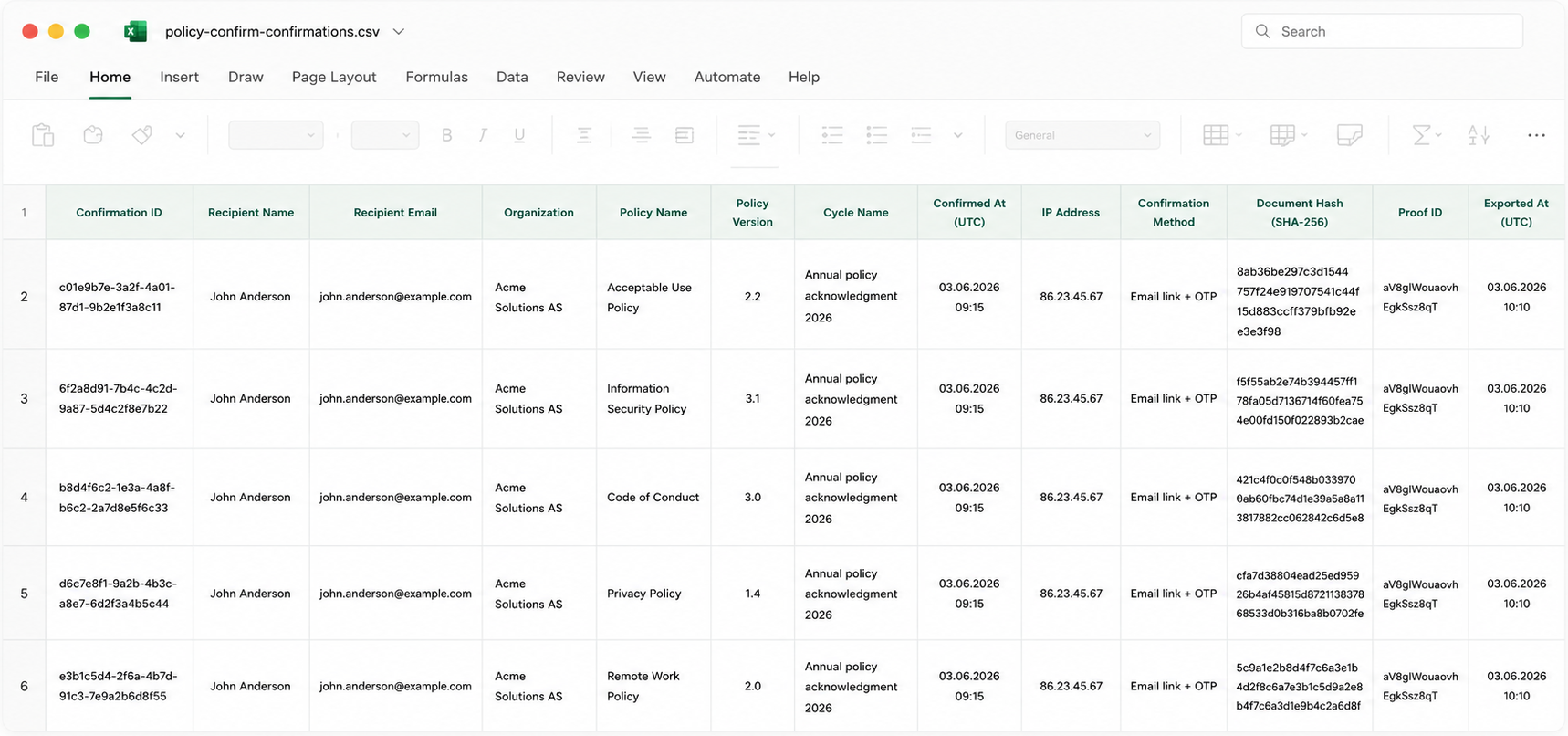
Task: Toggle Italic formatting
Action: 483,135
